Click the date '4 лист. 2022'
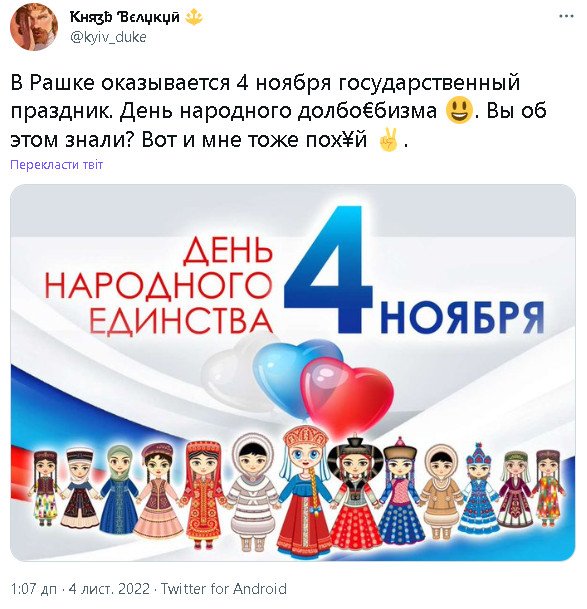 tap(109, 589)
